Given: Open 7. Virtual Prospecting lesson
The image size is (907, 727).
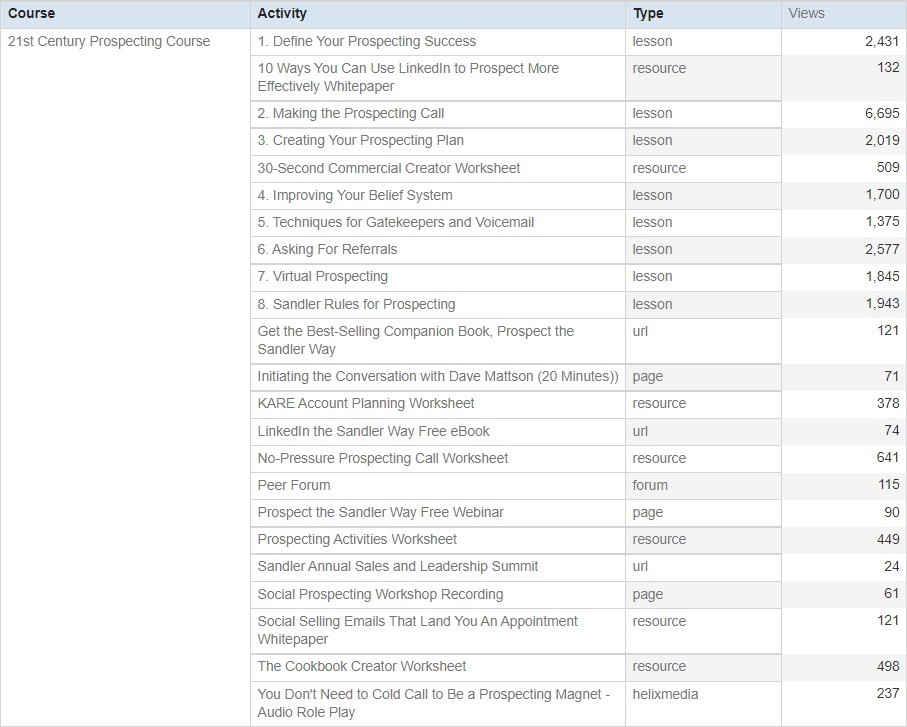Looking at the screenshot, I should tap(322, 276).
